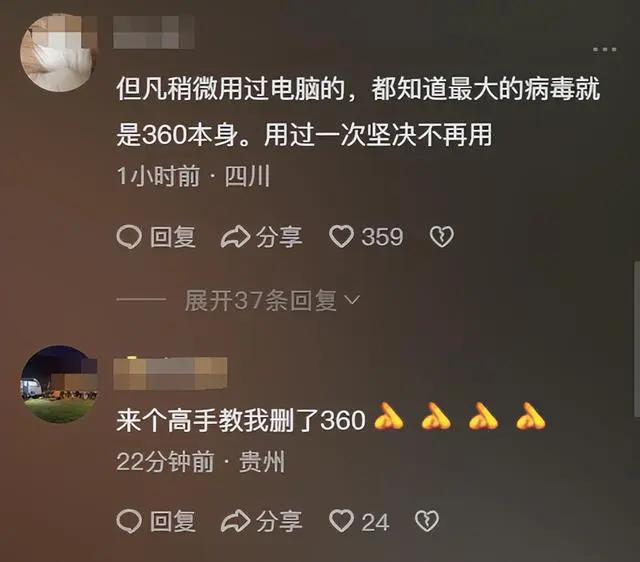Screen dimensions: 640x562
Task: Like the comment with 24 likes
Action: tap(341, 521)
